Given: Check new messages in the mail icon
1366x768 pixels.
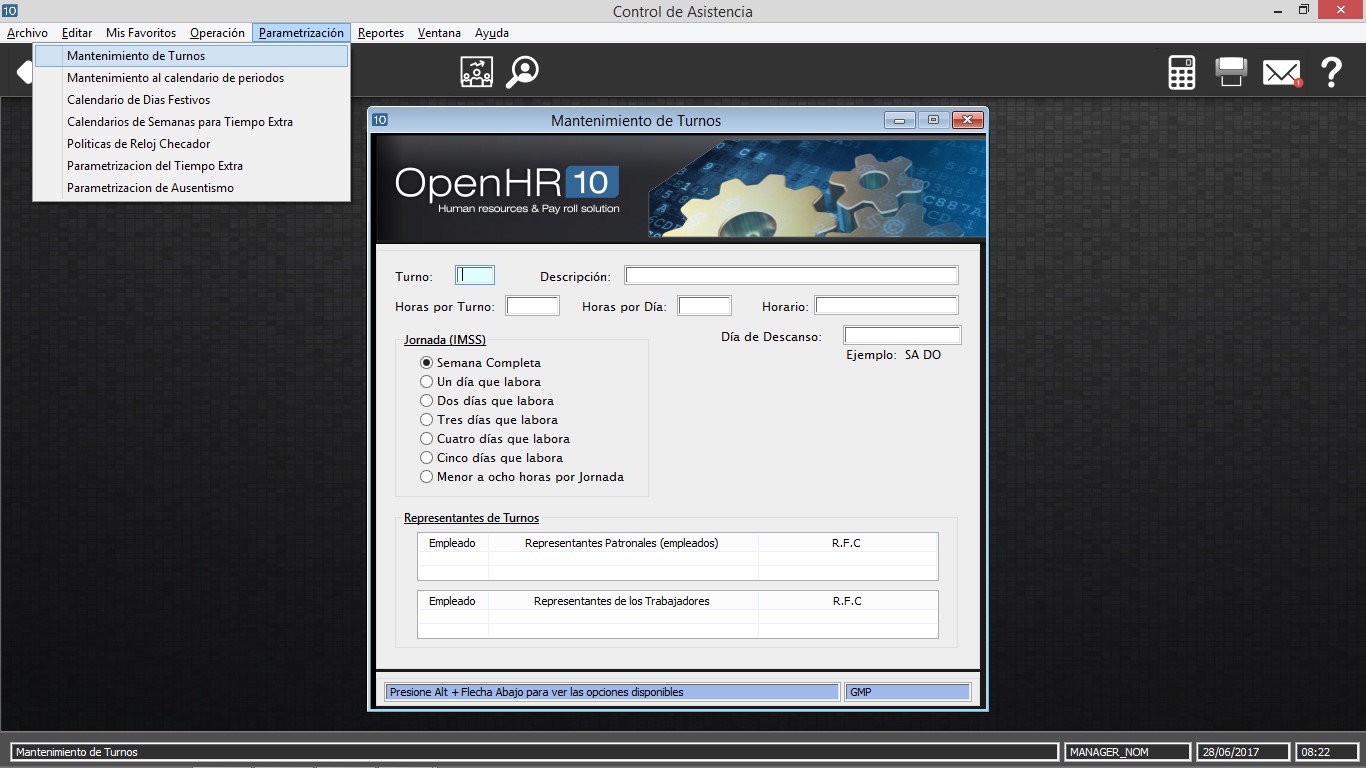Looking at the screenshot, I should pos(1281,71).
